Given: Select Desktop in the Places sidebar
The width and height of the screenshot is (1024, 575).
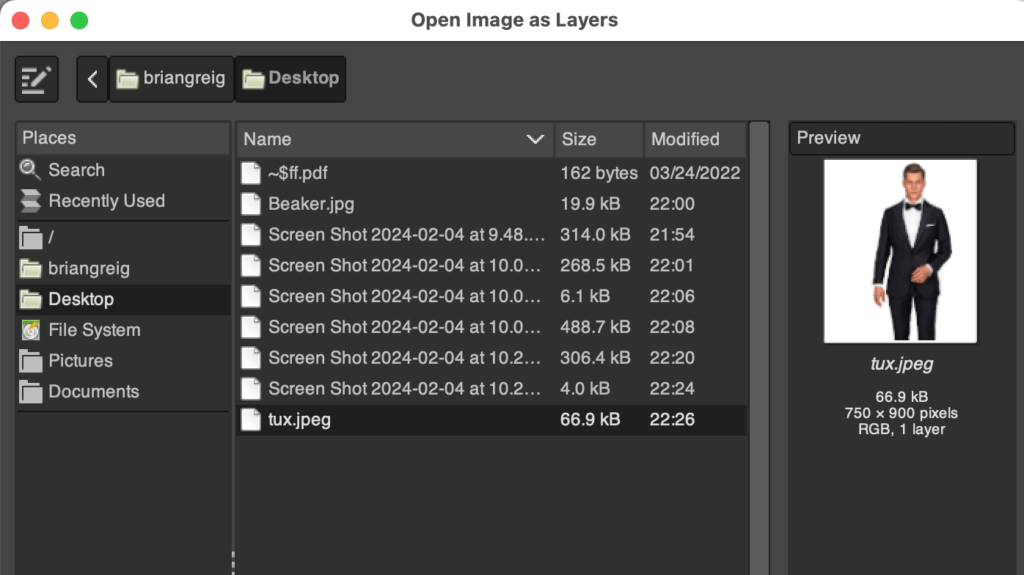Looking at the screenshot, I should 81,299.
